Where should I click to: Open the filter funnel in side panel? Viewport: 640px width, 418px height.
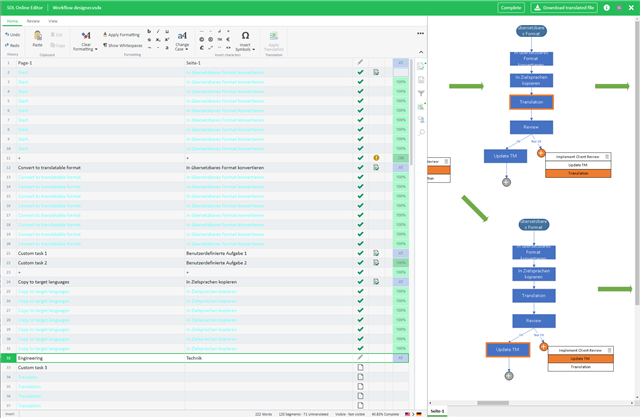[422, 93]
